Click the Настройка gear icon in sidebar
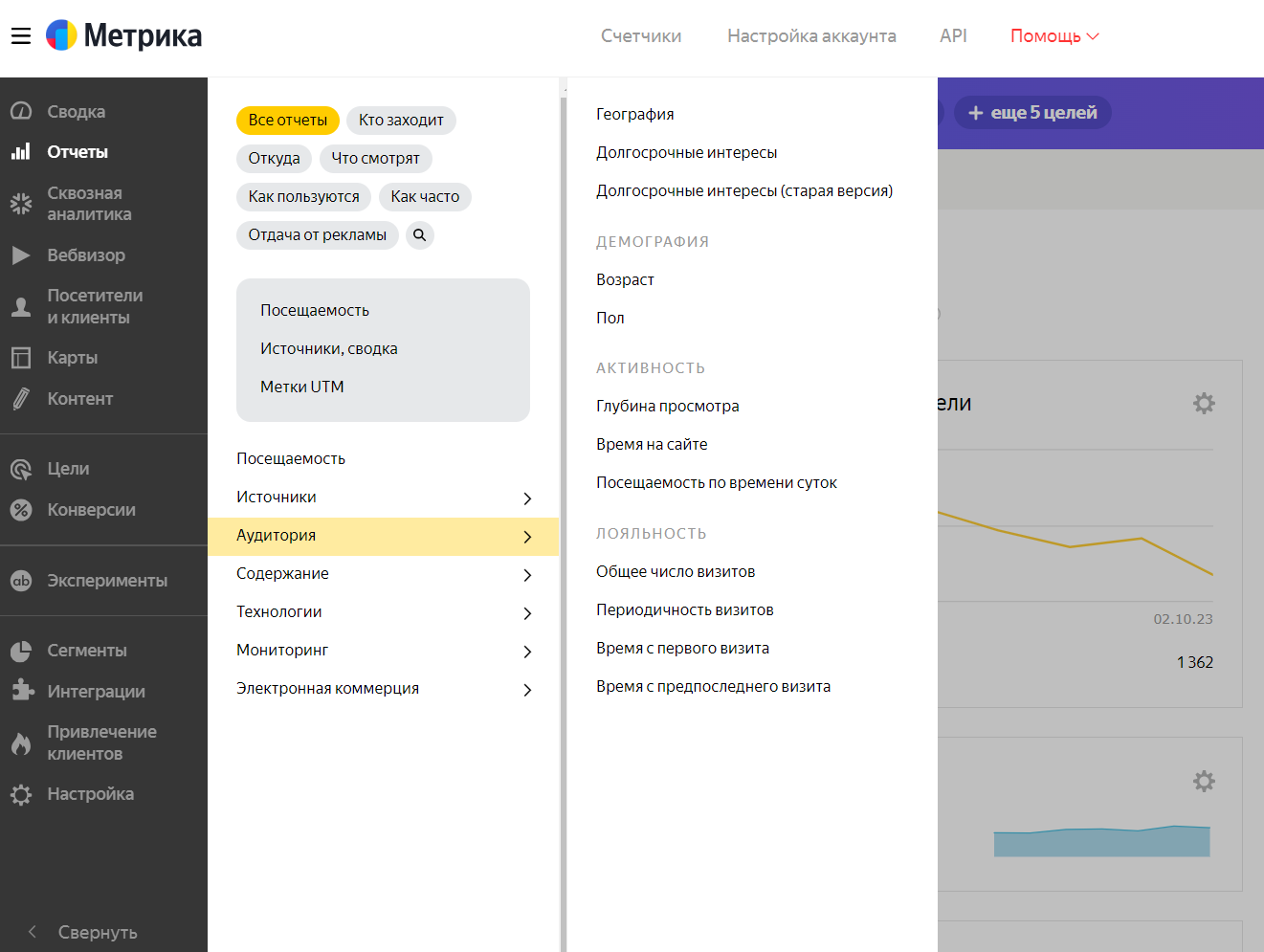This screenshot has width=1264, height=952. 21,794
